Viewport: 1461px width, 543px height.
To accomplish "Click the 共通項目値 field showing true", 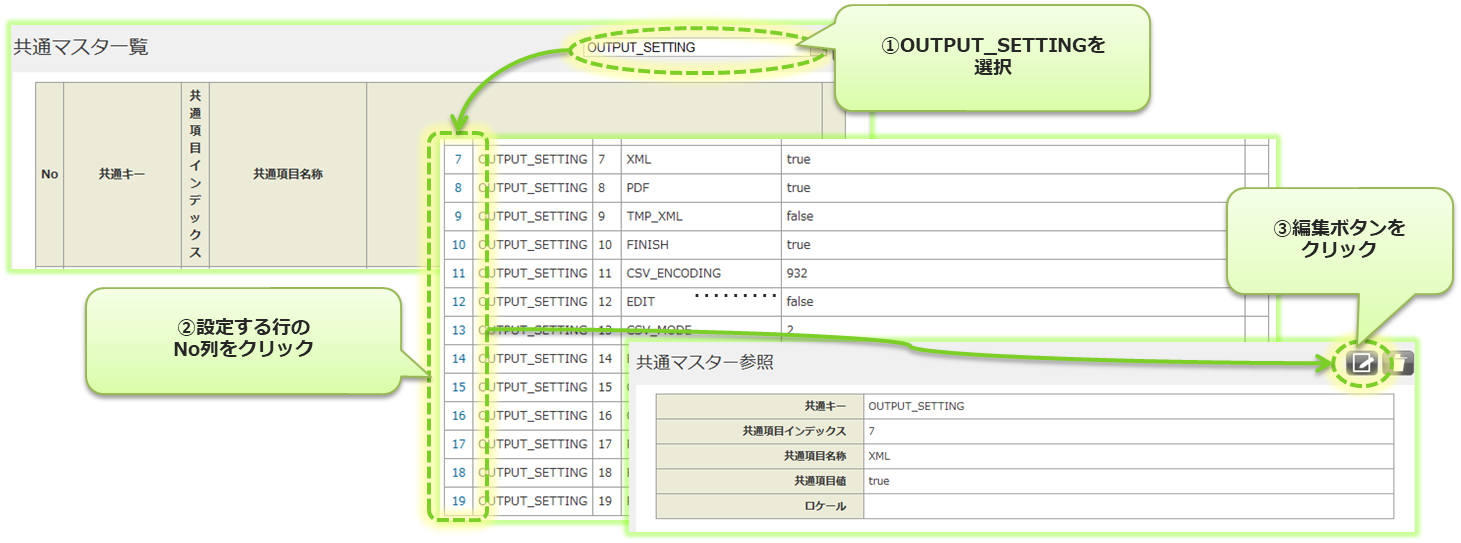I will (x=1127, y=481).
